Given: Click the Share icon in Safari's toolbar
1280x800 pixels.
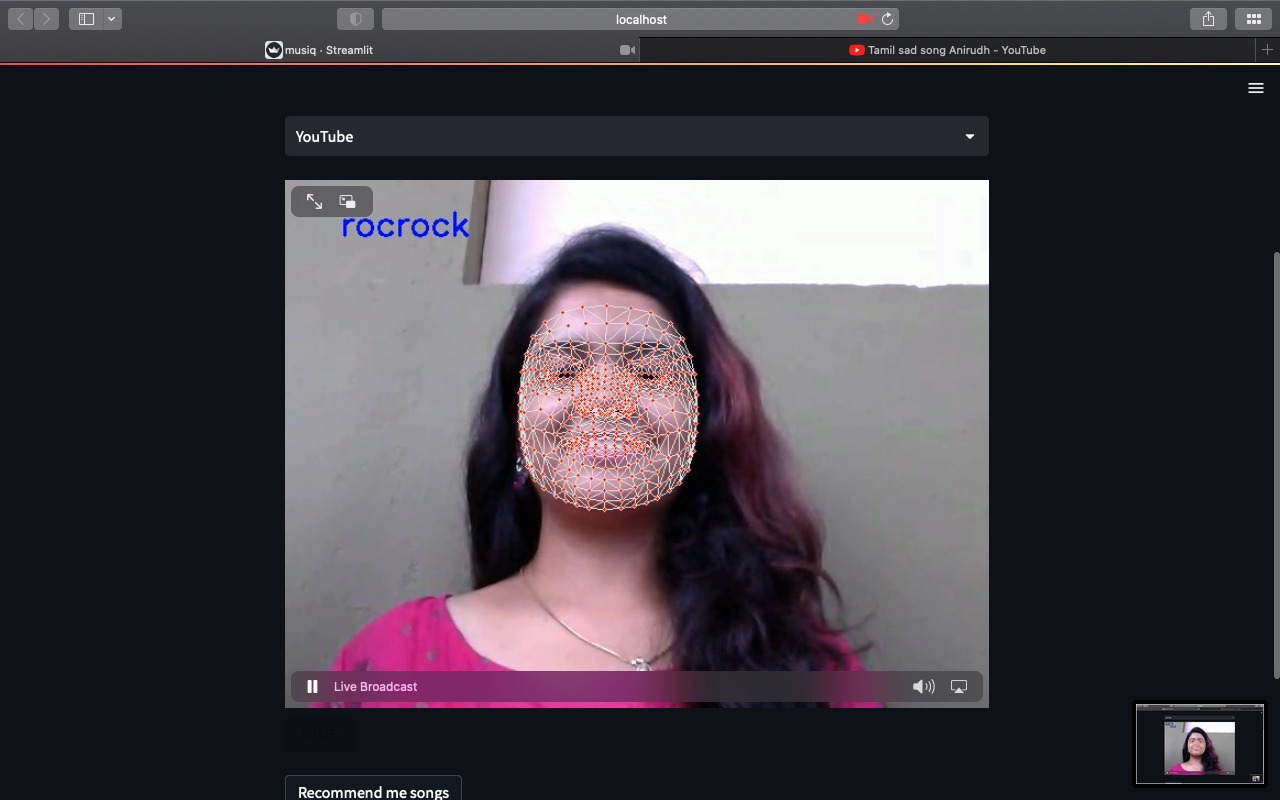Looking at the screenshot, I should point(1208,18).
